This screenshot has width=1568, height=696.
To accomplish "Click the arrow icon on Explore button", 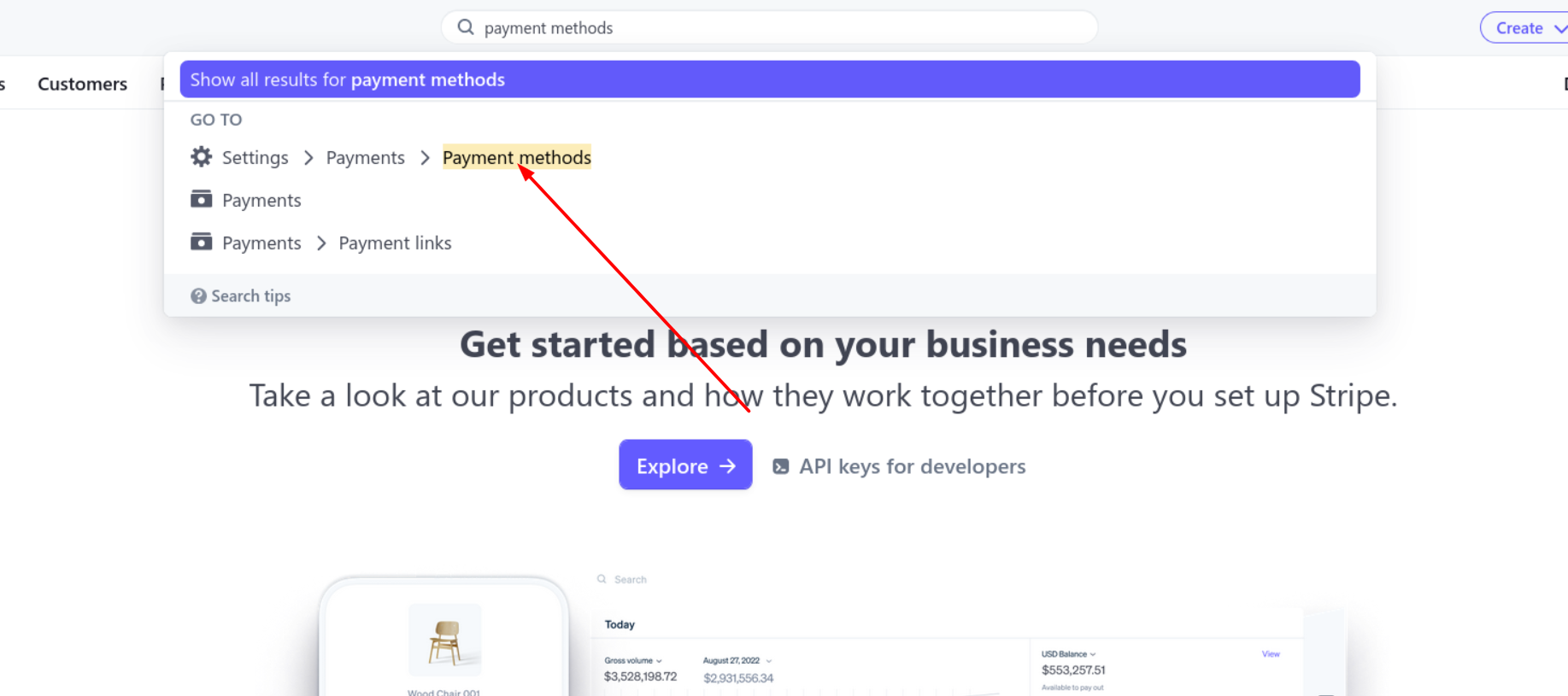I will point(728,466).
